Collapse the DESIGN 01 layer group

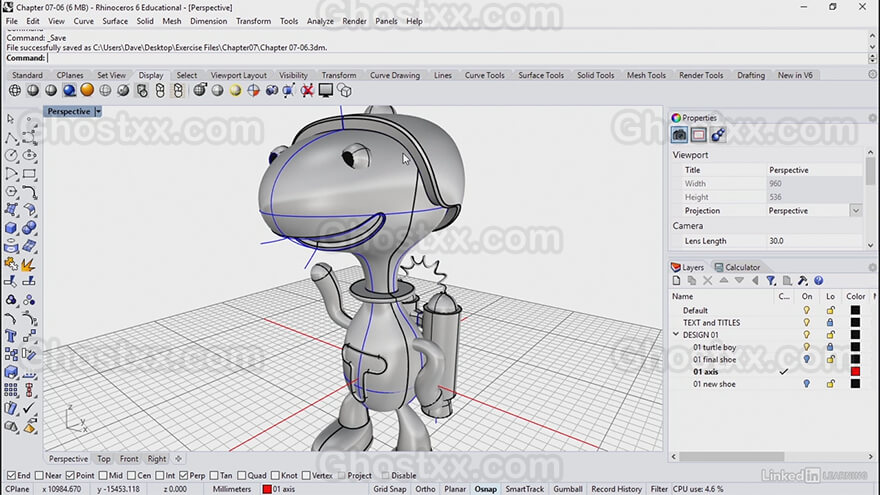(676, 334)
